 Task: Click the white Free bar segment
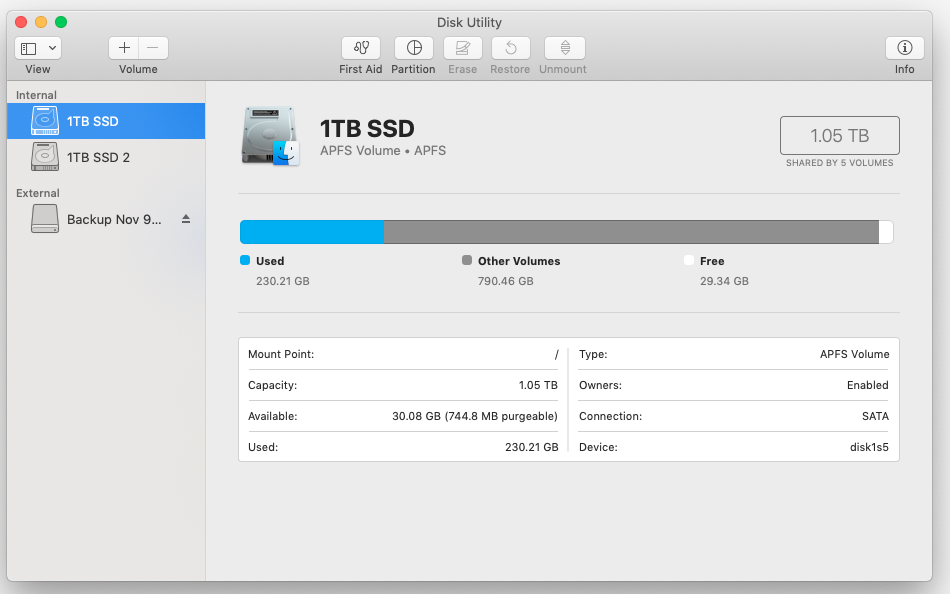886,232
